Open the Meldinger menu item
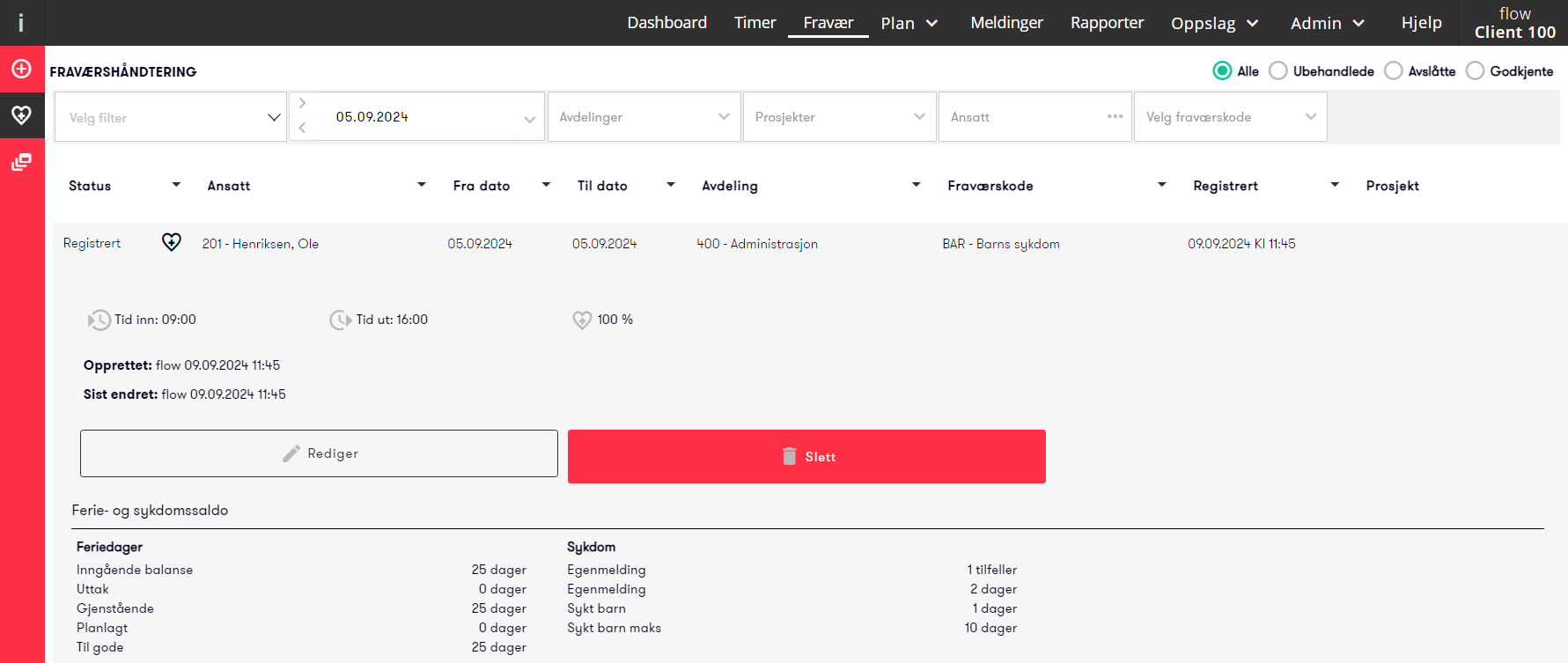This screenshot has width=1568, height=663. click(x=1006, y=23)
